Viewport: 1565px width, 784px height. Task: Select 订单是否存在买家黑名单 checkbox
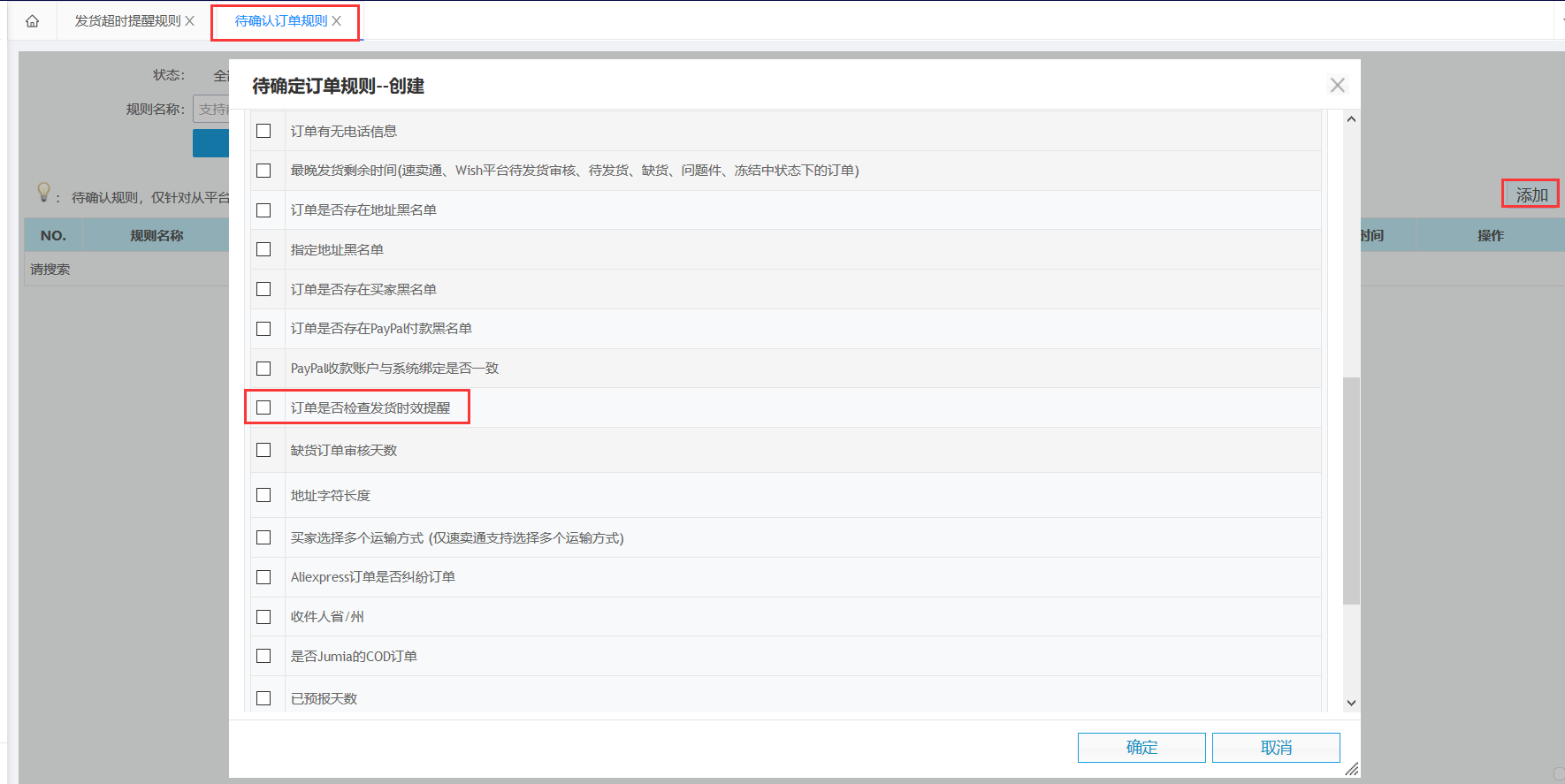(x=263, y=289)
